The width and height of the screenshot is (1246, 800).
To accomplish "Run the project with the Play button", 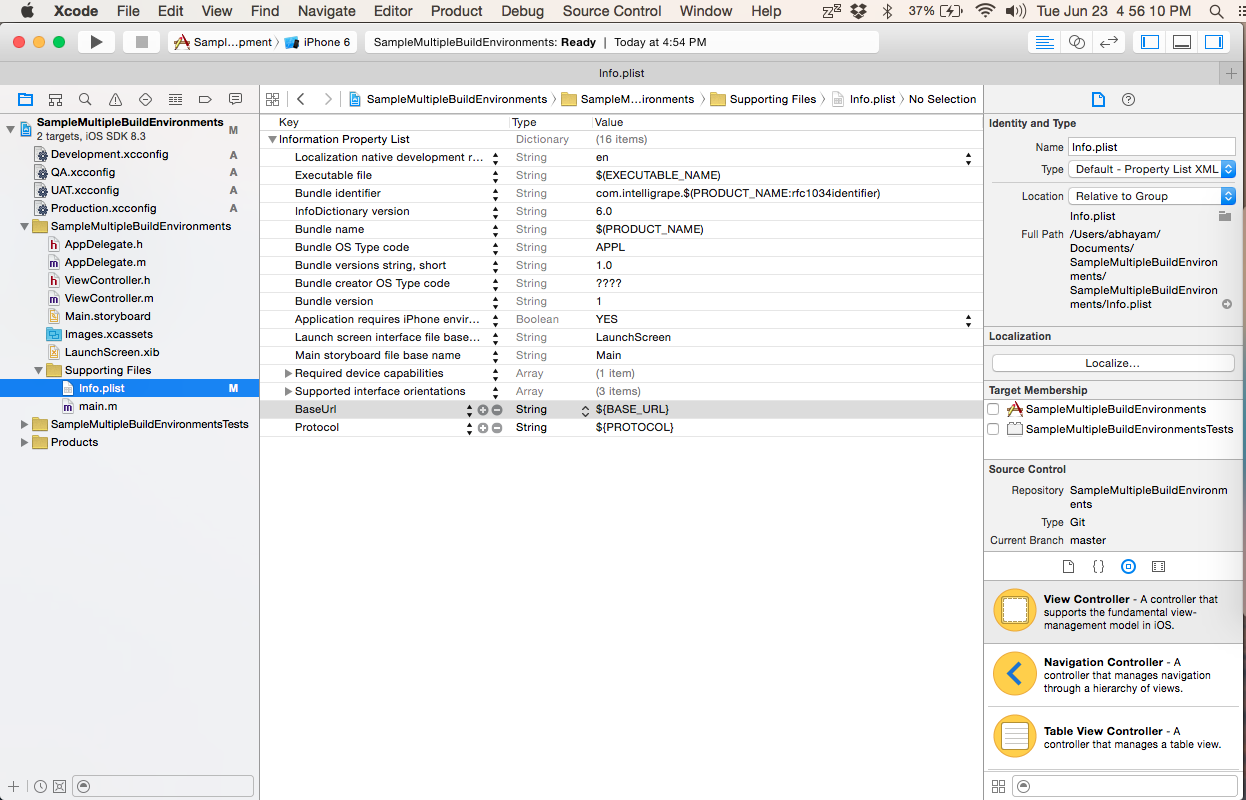I will (x=96, y=42).
